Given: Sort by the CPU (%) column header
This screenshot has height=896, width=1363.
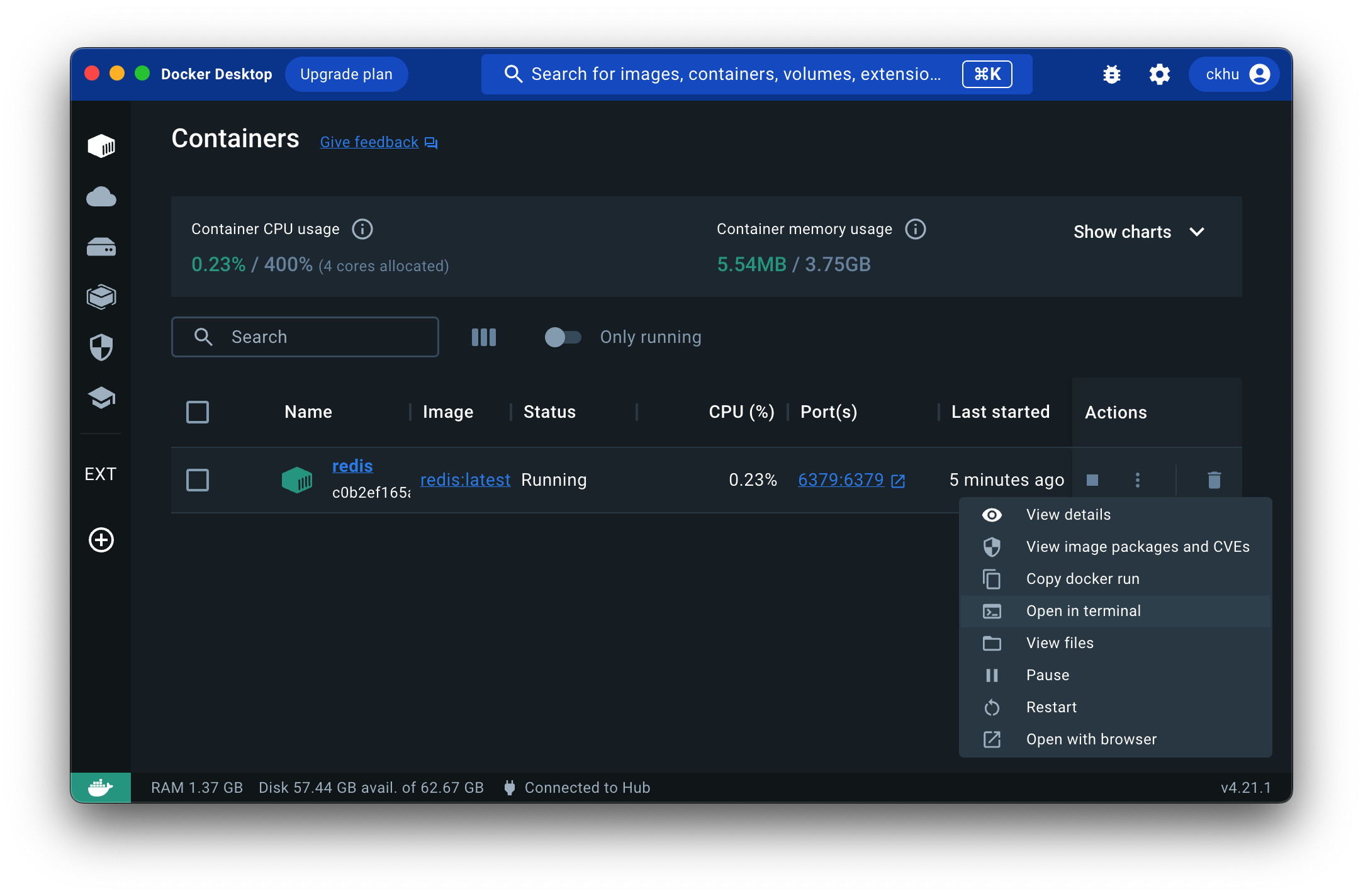Looking at the screenshot, I should tap(741, 412).
